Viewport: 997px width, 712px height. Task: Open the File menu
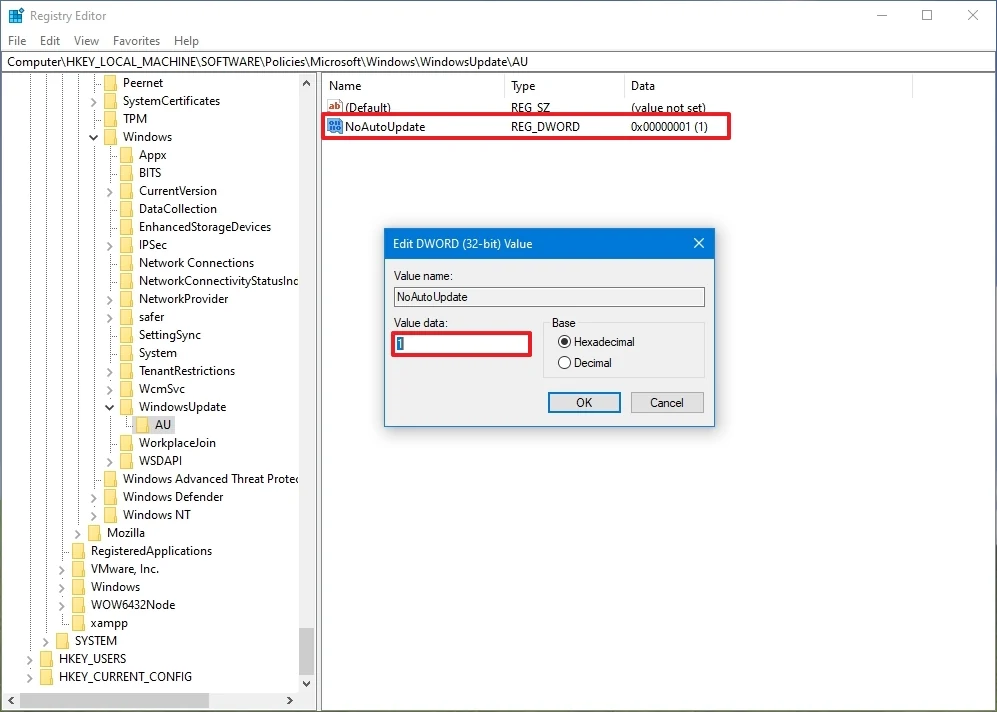[x=17, y=41]
